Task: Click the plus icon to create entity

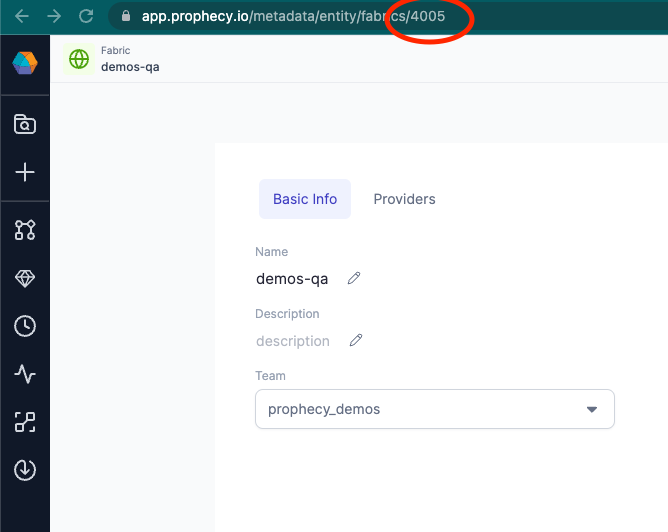Action: (25, 172)
